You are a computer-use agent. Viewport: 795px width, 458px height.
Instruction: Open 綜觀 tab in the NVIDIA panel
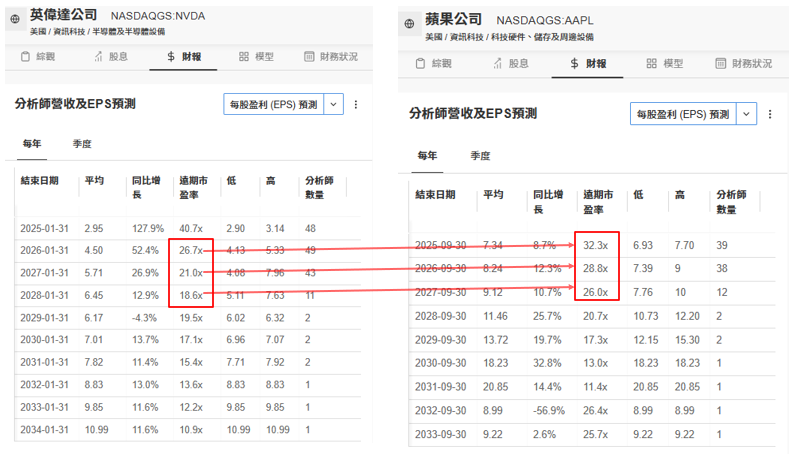pyautogui.click(x=40, y=57)
